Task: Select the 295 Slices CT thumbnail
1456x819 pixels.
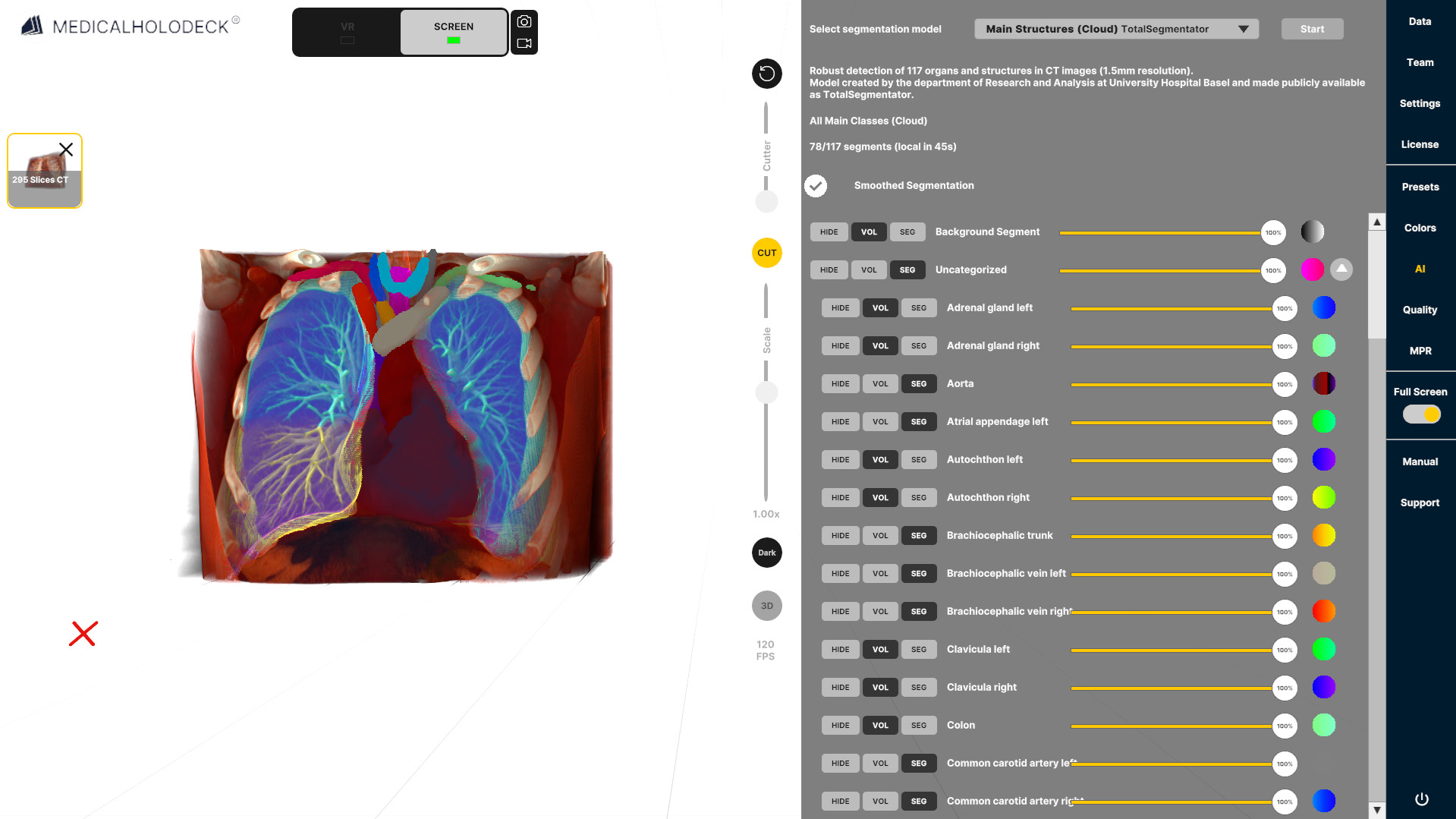Action: coord(45,171)
